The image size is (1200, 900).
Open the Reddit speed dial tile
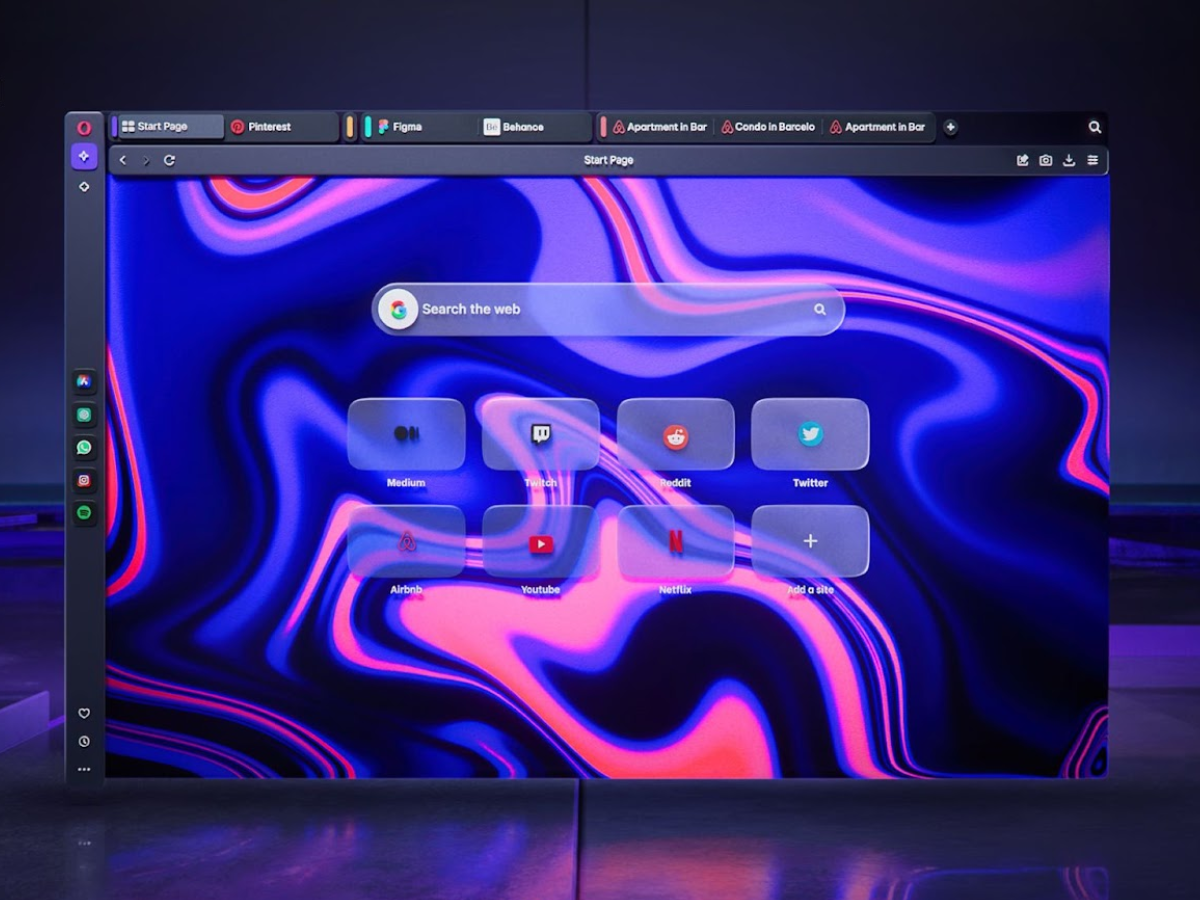[x=676, y=435]
